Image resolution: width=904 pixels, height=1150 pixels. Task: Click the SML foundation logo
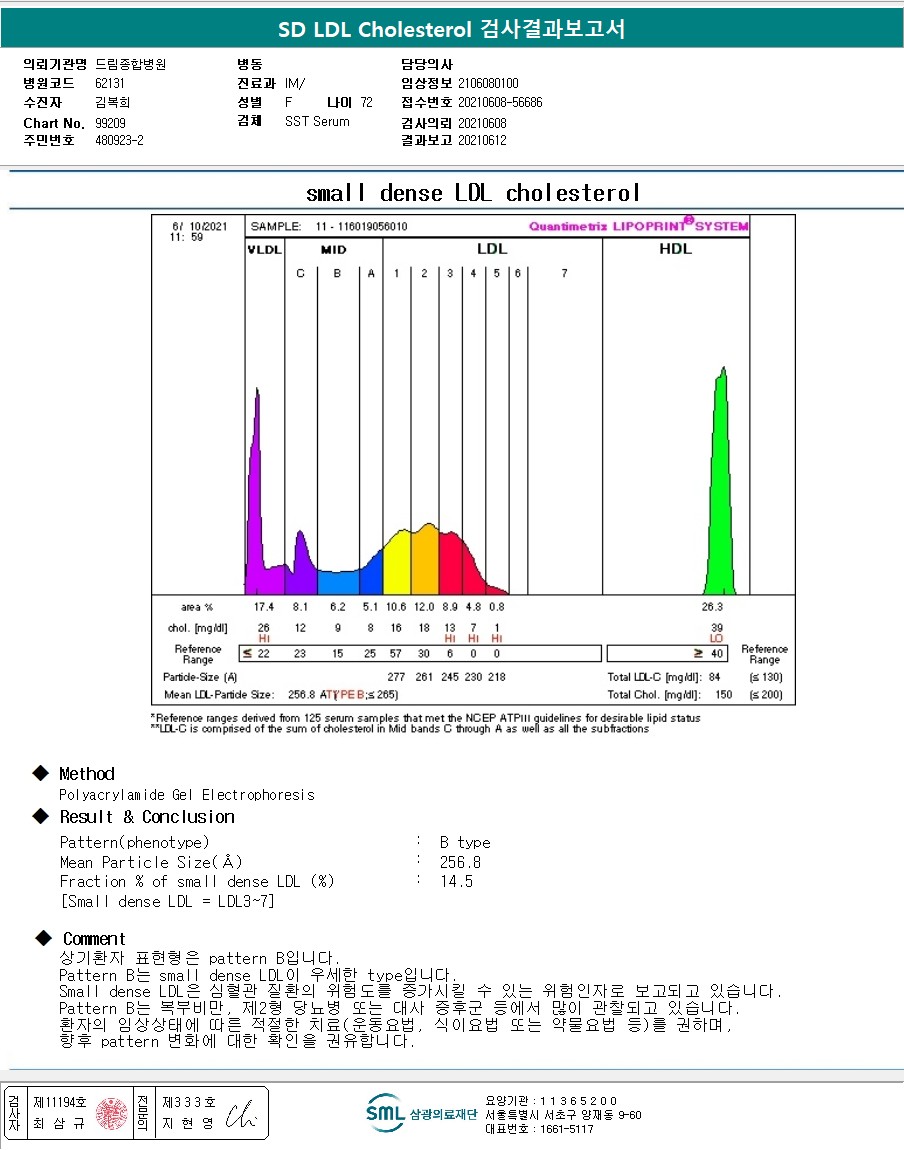[x=422, y=1113]
